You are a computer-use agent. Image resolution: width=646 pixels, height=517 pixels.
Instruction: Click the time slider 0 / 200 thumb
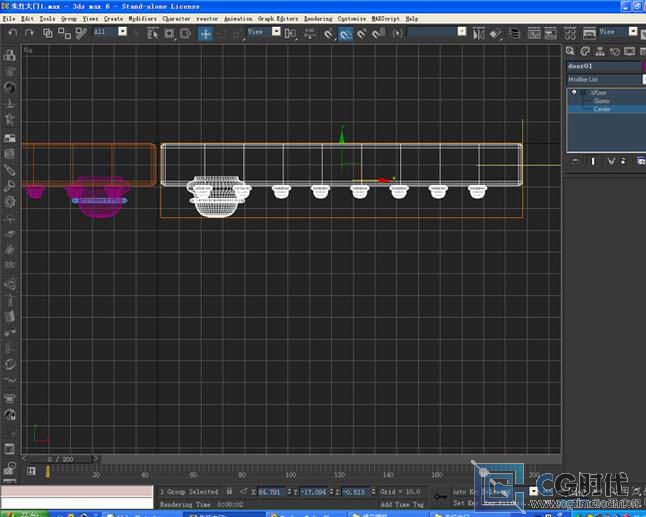(x=60, y=459)
